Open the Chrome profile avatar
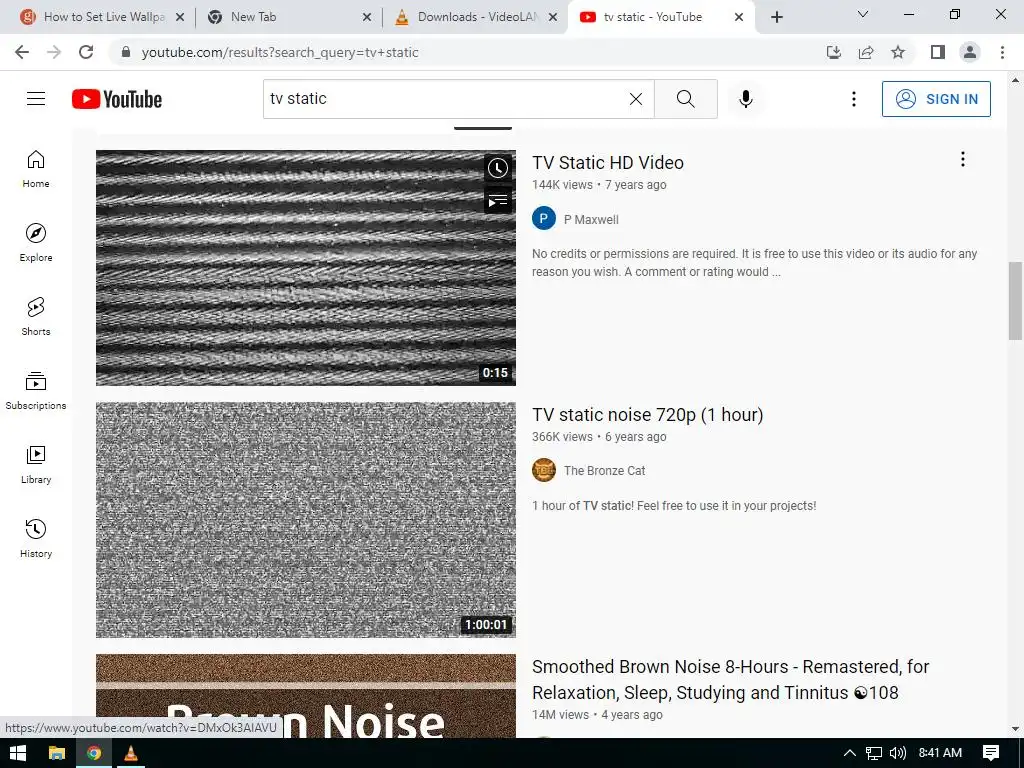1024x768 pixels. tap(970, 52)
